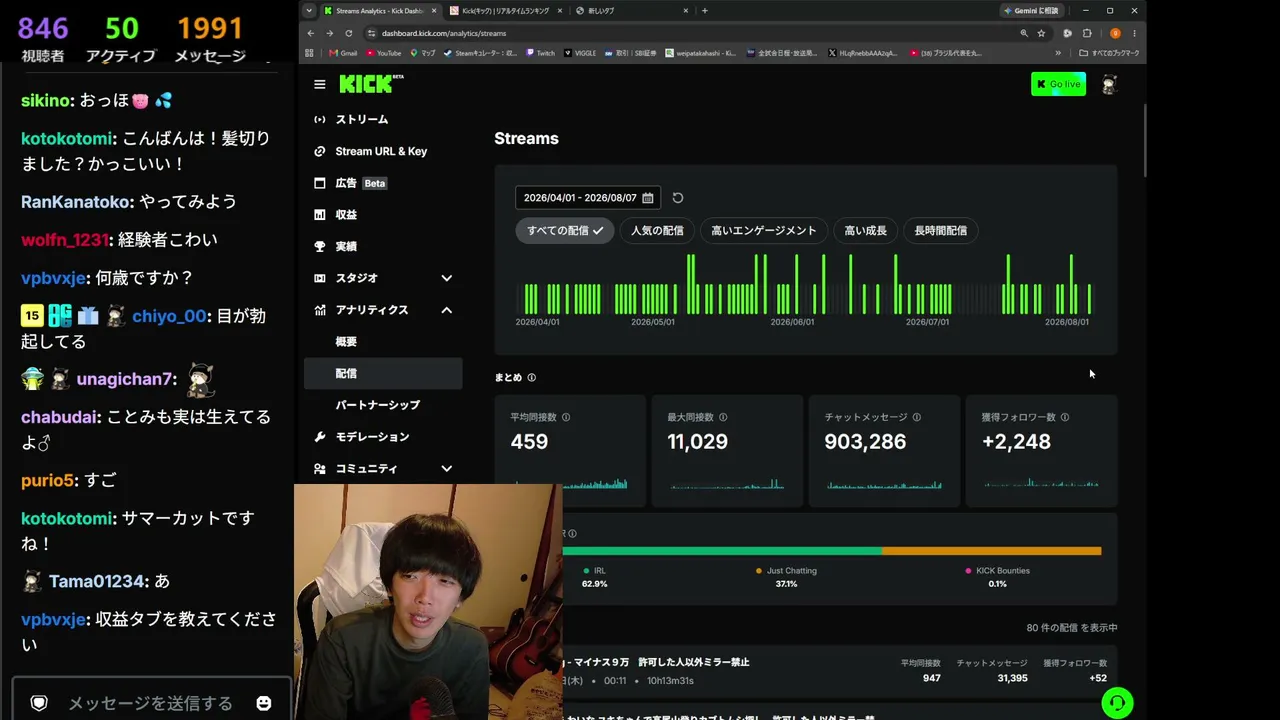Open 配信 under analytics
The width and height of the screenshot is (1280, 720).
pos(383,374)
